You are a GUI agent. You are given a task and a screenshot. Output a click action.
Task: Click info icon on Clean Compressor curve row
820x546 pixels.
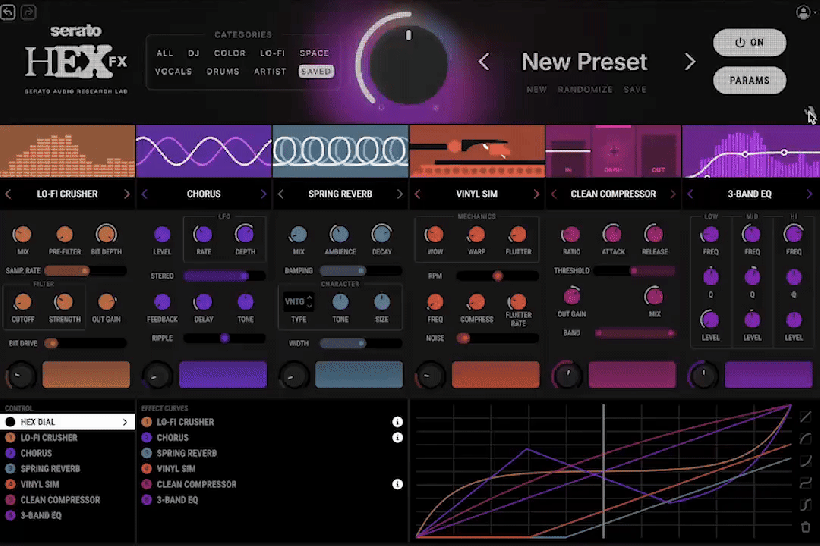click(397, 484)
